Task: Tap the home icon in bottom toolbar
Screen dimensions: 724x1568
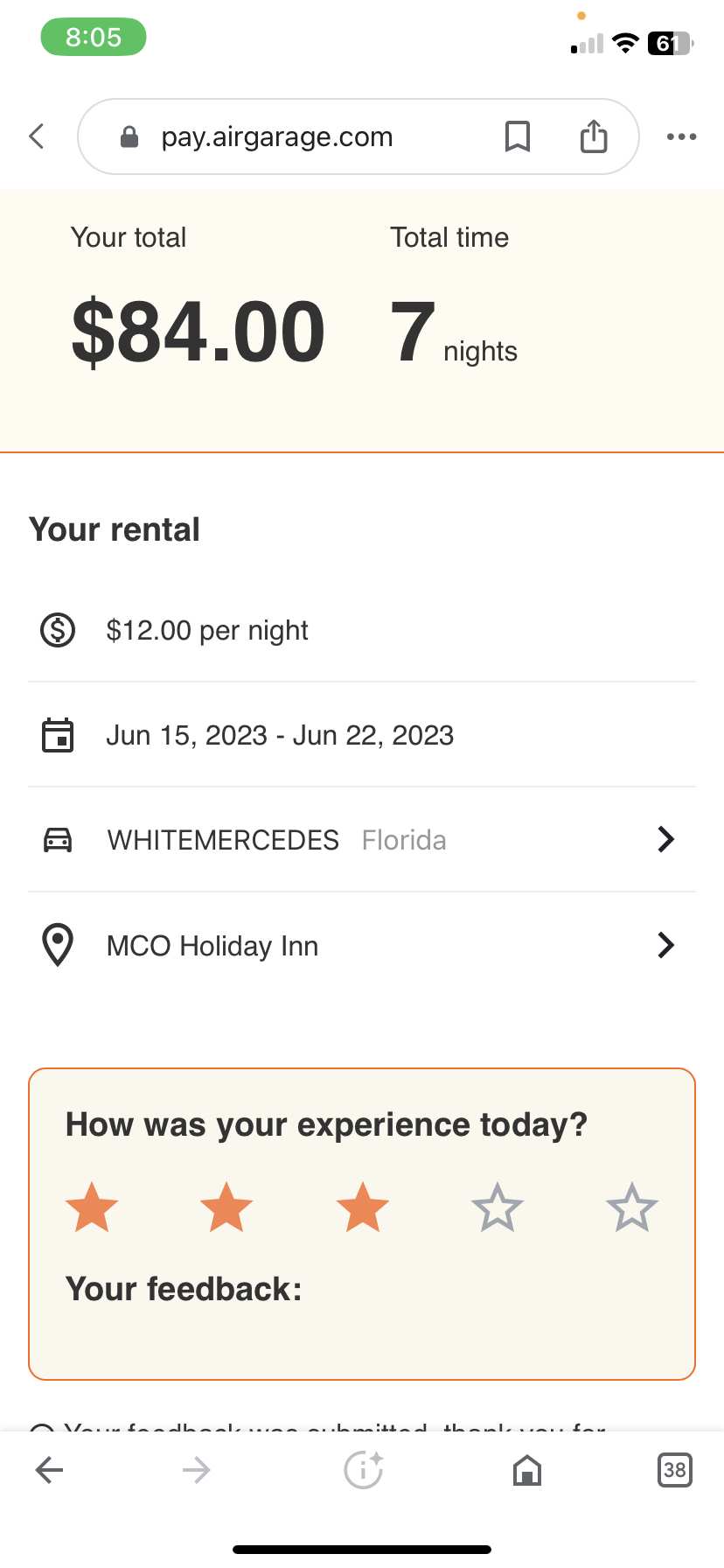Action: coord(526,1470)
